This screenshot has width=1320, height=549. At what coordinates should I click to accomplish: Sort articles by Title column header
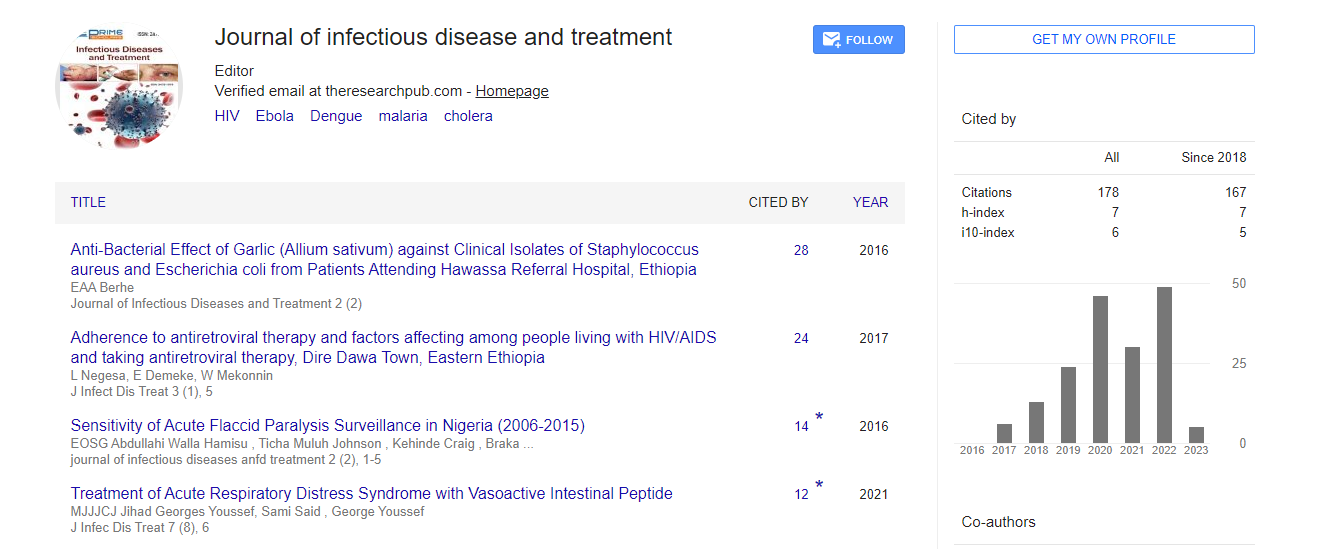pyautogui.click(x=88, y=202)
